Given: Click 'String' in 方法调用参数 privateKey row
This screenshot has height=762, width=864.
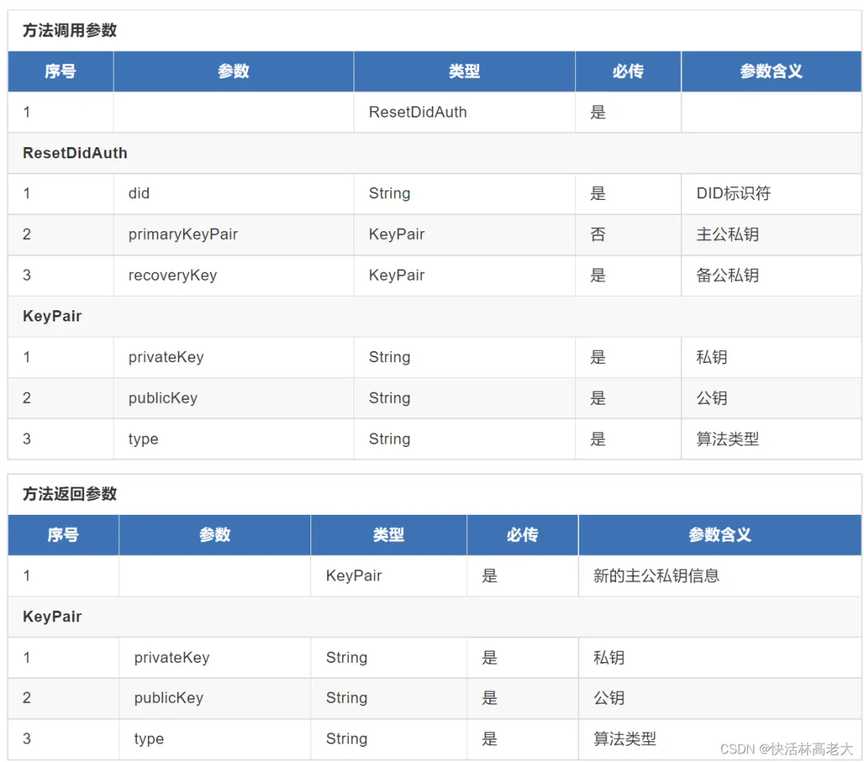Looking at the screenshot, I should coord(390,357).
